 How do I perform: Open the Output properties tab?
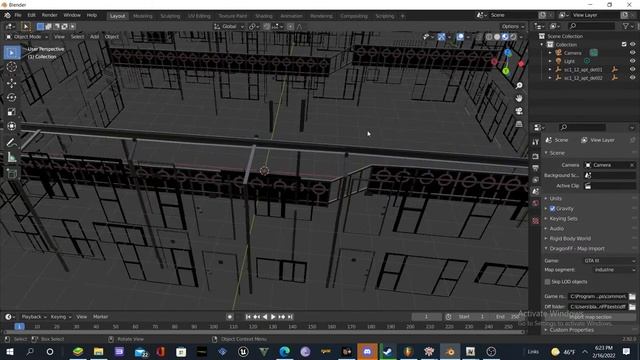coord(536,168)
